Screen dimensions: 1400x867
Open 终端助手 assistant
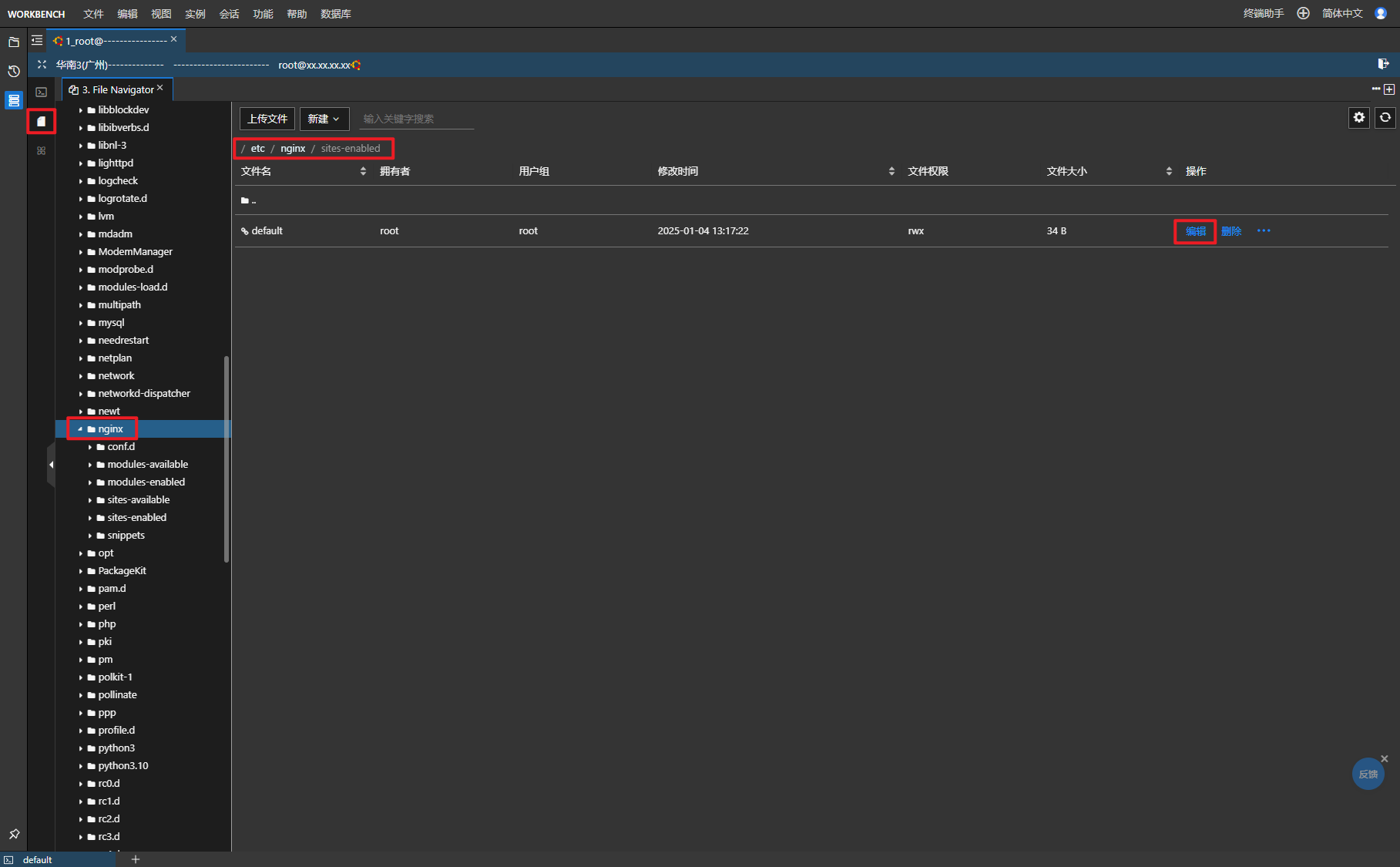pos(1264,13)
